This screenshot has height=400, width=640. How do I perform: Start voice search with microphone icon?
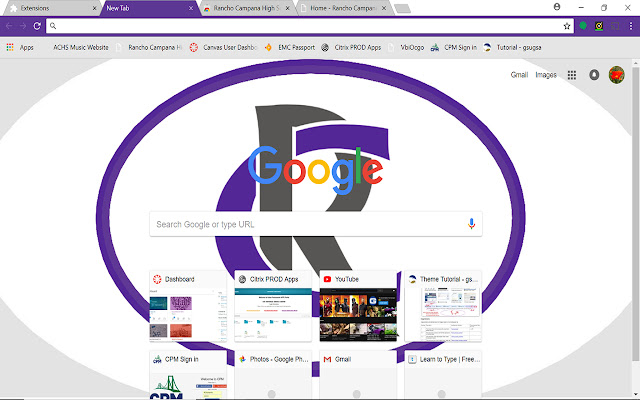click(471, 224)
